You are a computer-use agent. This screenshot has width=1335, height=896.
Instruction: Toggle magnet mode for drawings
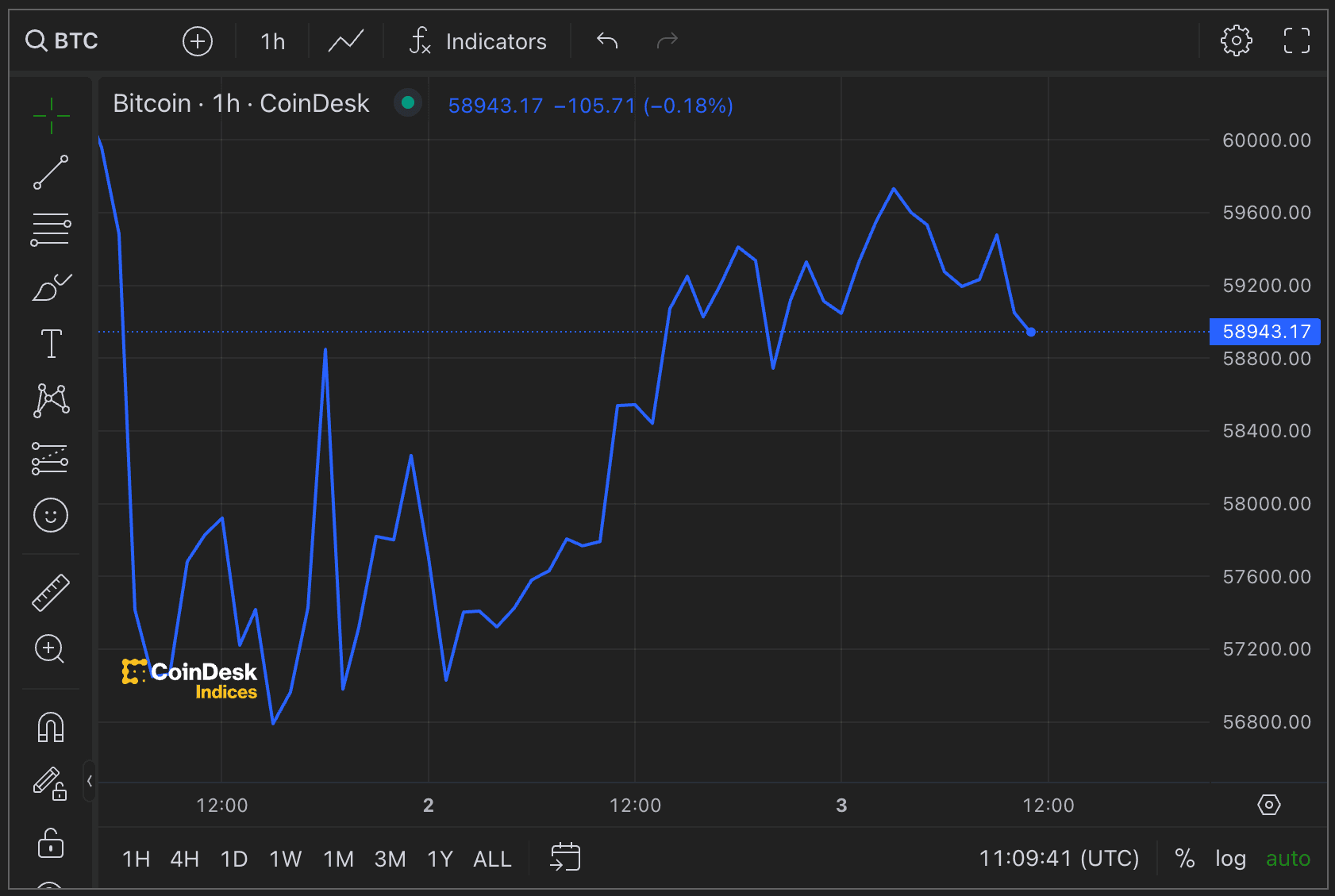pos(51,727)
